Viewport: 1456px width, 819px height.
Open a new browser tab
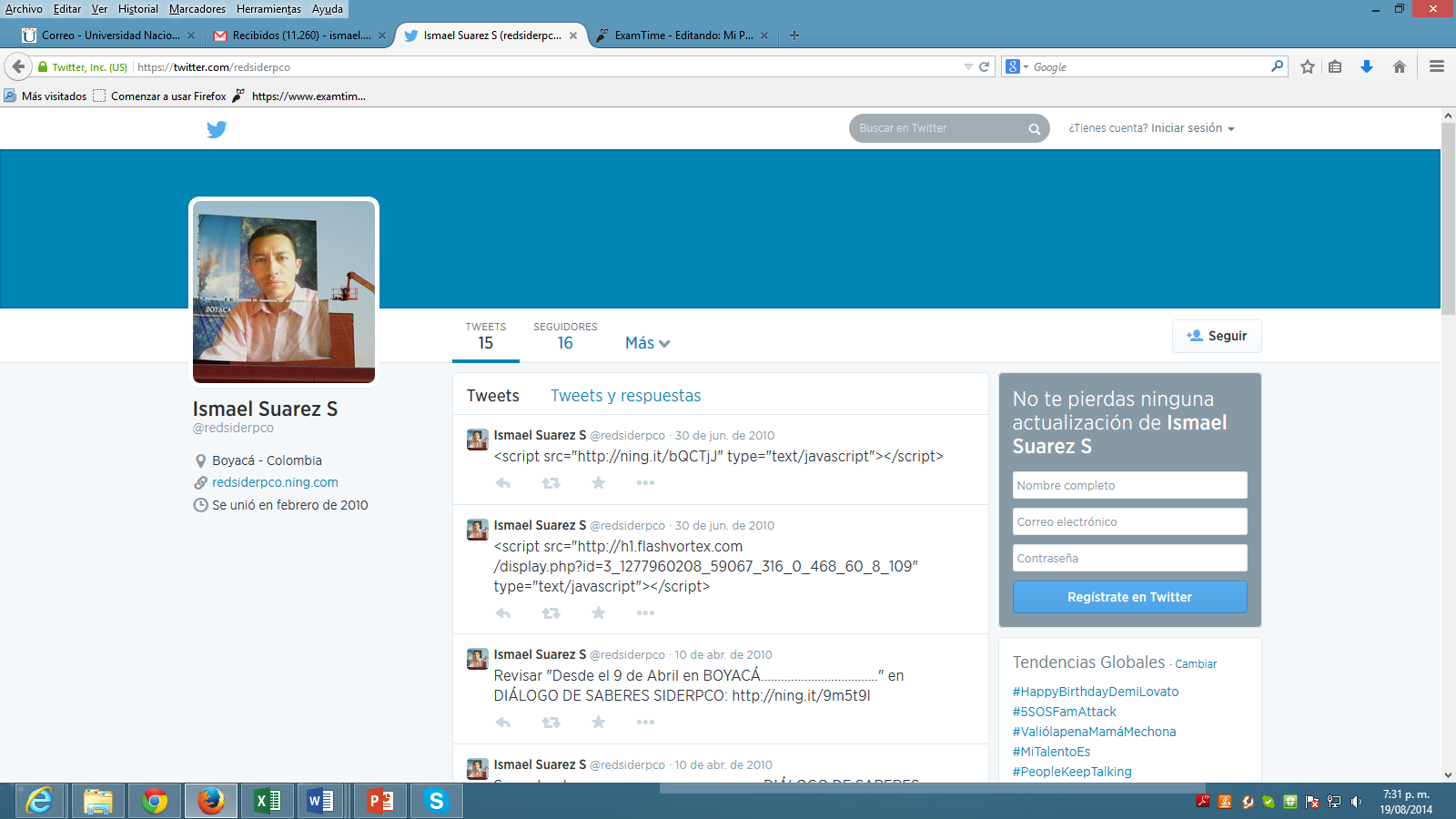(794, 35)
